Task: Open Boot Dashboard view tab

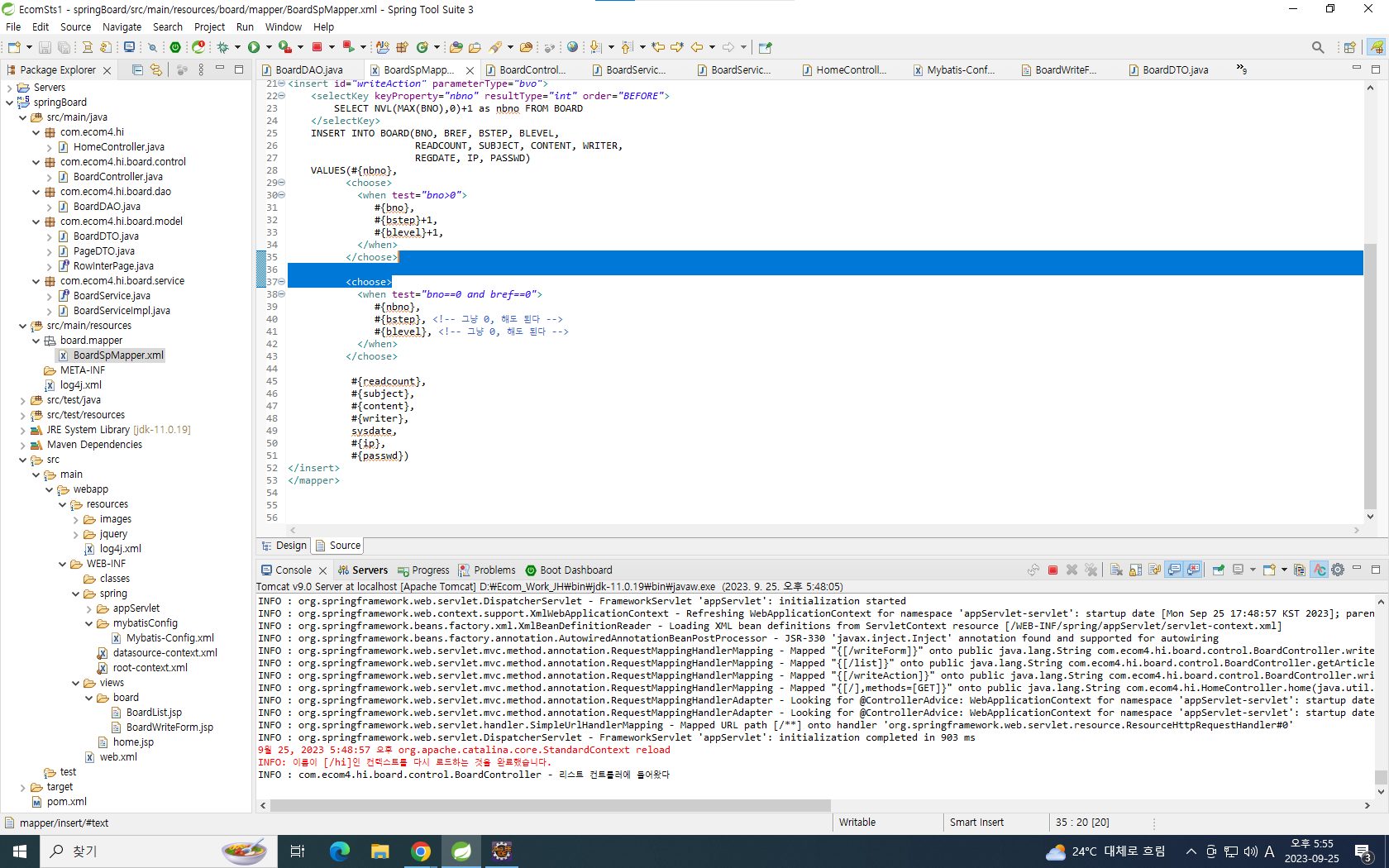Action: tap(569, 570)
